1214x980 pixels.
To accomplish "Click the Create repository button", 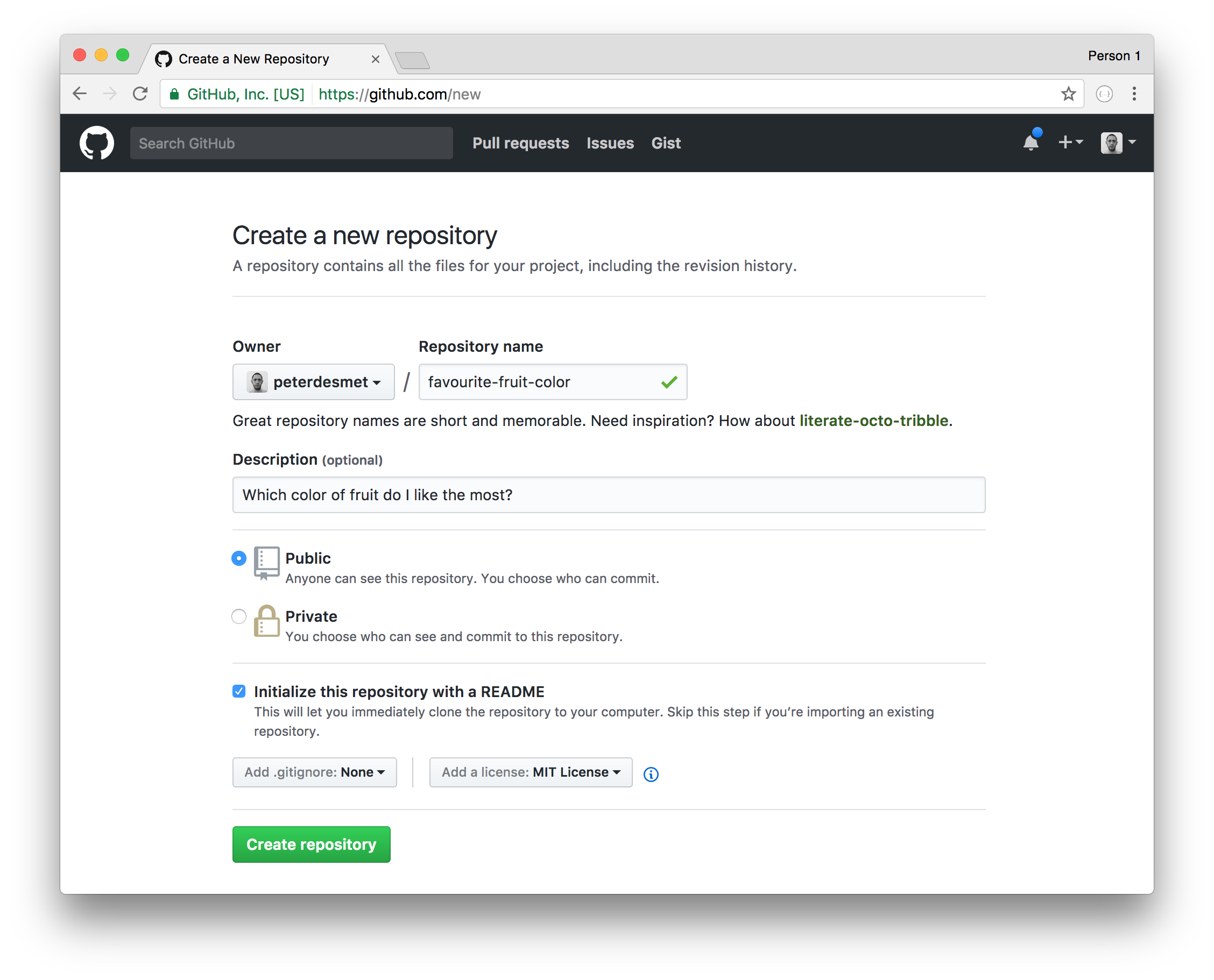I will click(310, 844).
